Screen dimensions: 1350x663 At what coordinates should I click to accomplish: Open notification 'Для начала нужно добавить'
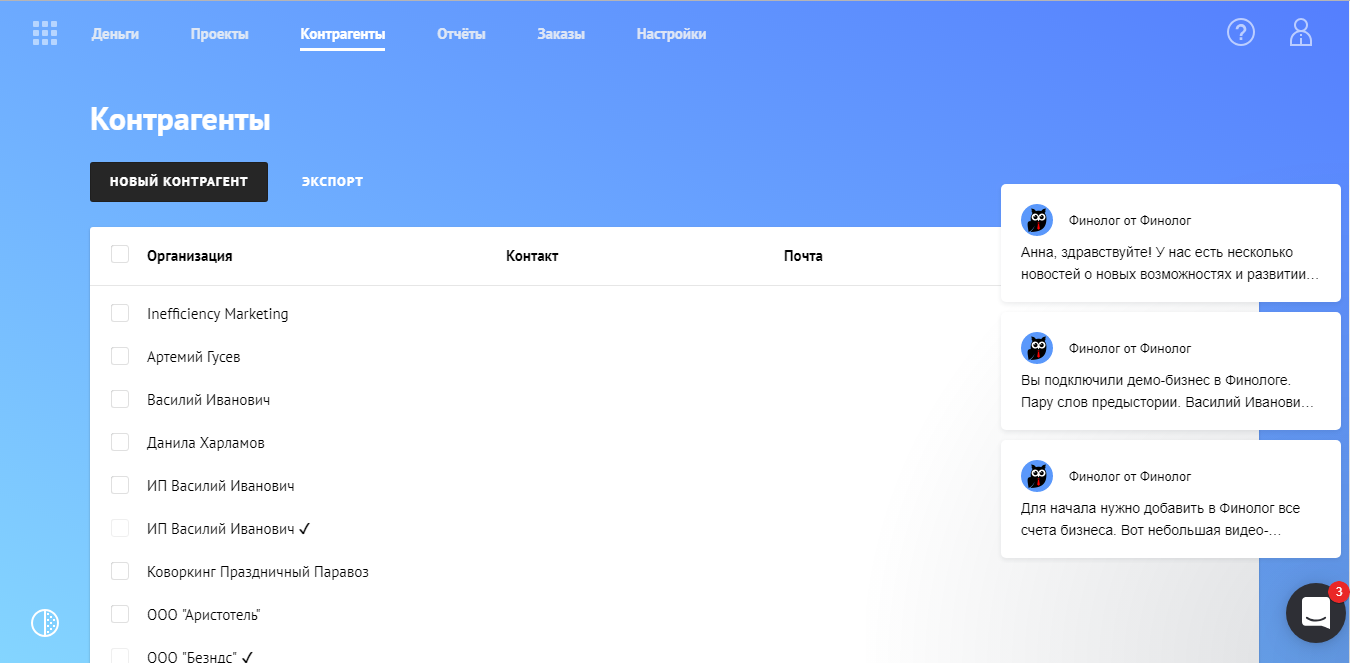point(1170,499)
